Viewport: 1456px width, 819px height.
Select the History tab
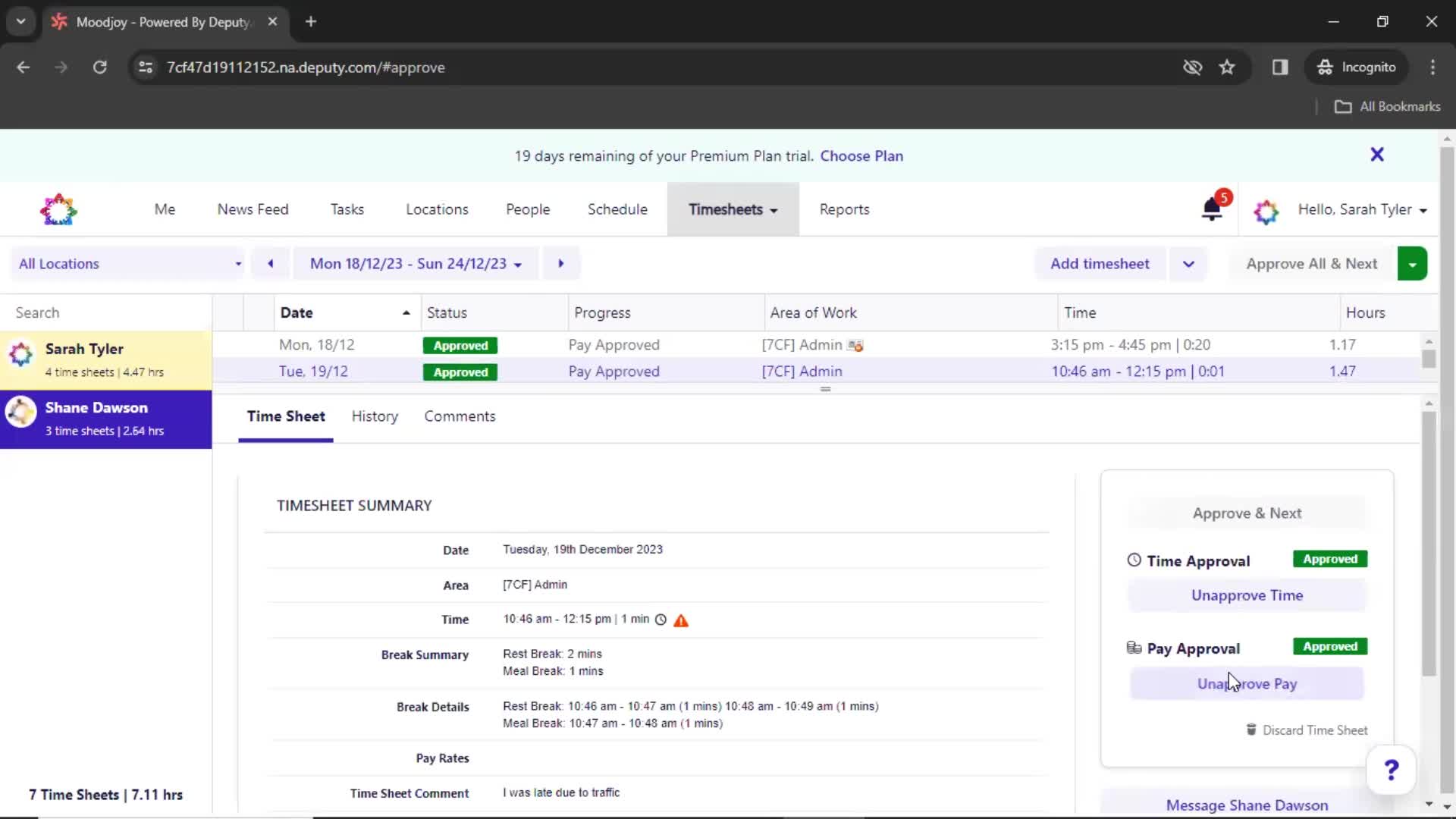pos(375,416)
